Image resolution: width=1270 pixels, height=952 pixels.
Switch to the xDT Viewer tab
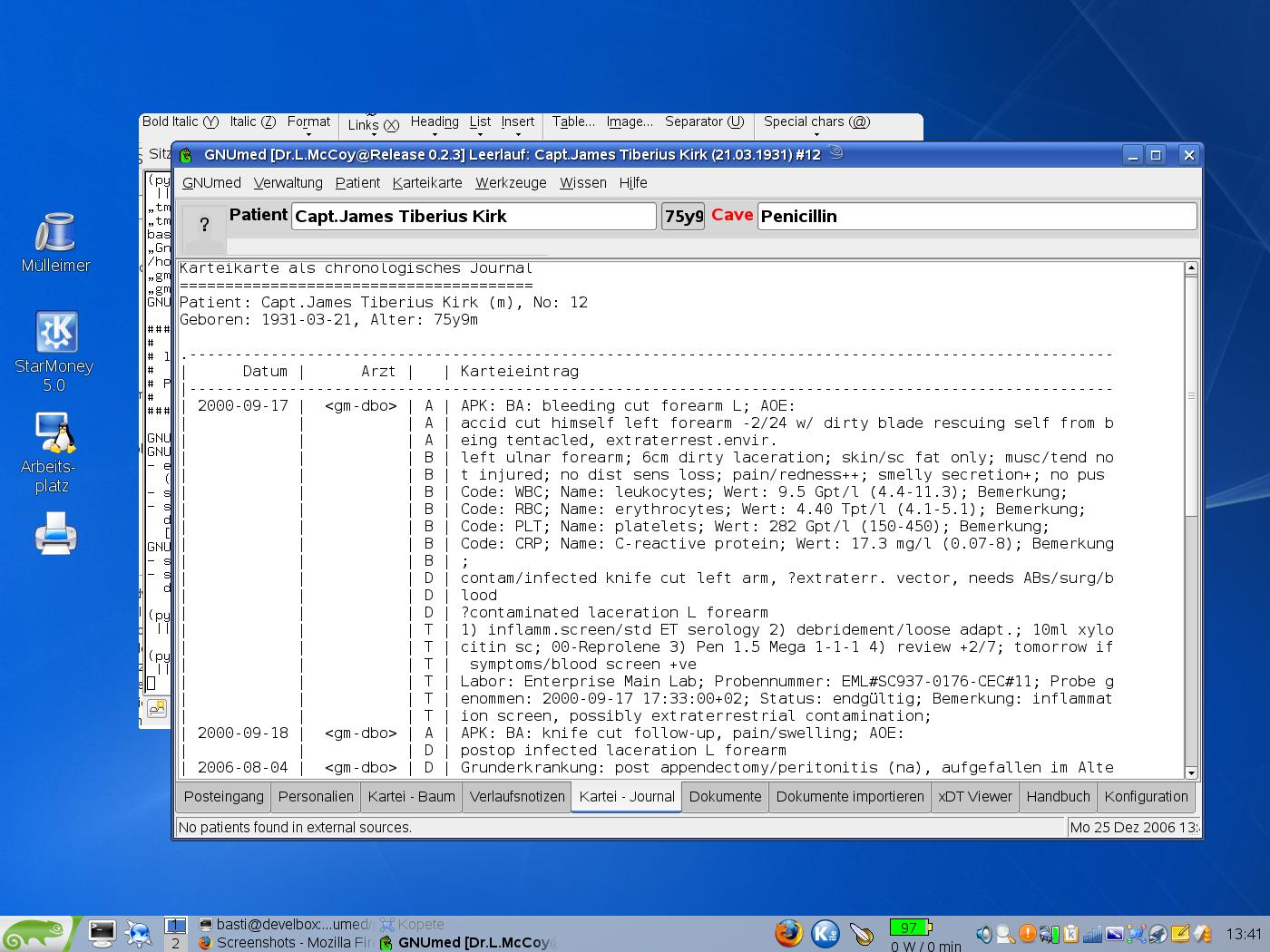pos(975,796)
